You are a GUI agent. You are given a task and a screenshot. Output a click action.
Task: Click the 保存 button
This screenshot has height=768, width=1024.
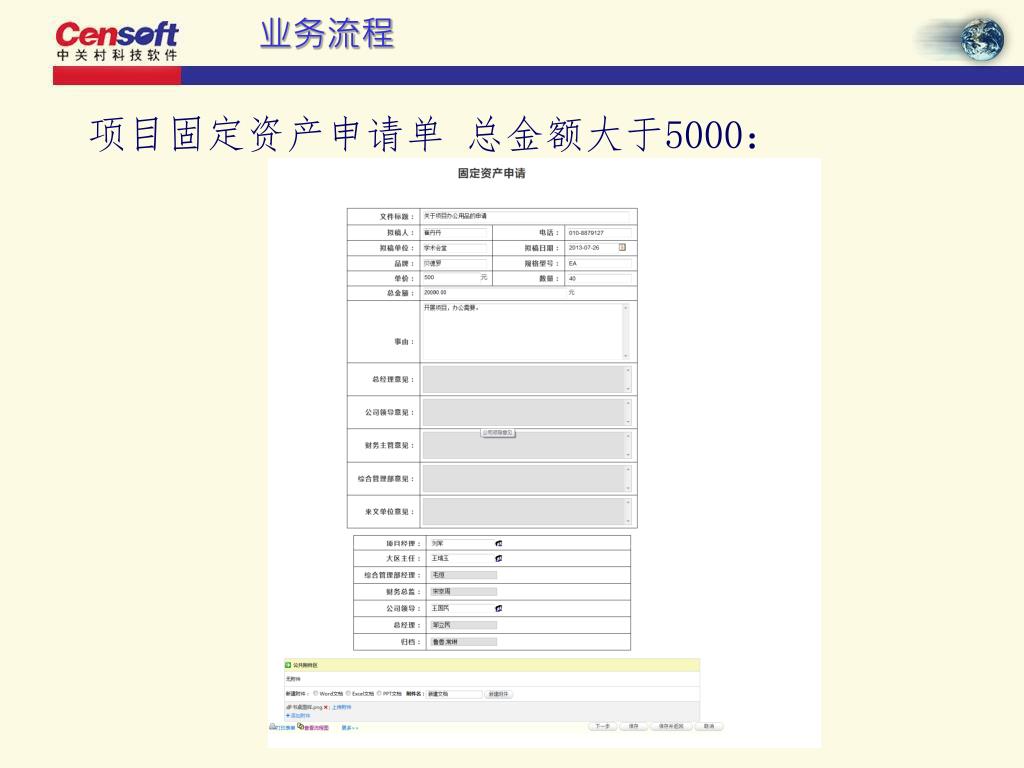coord(633,726)
